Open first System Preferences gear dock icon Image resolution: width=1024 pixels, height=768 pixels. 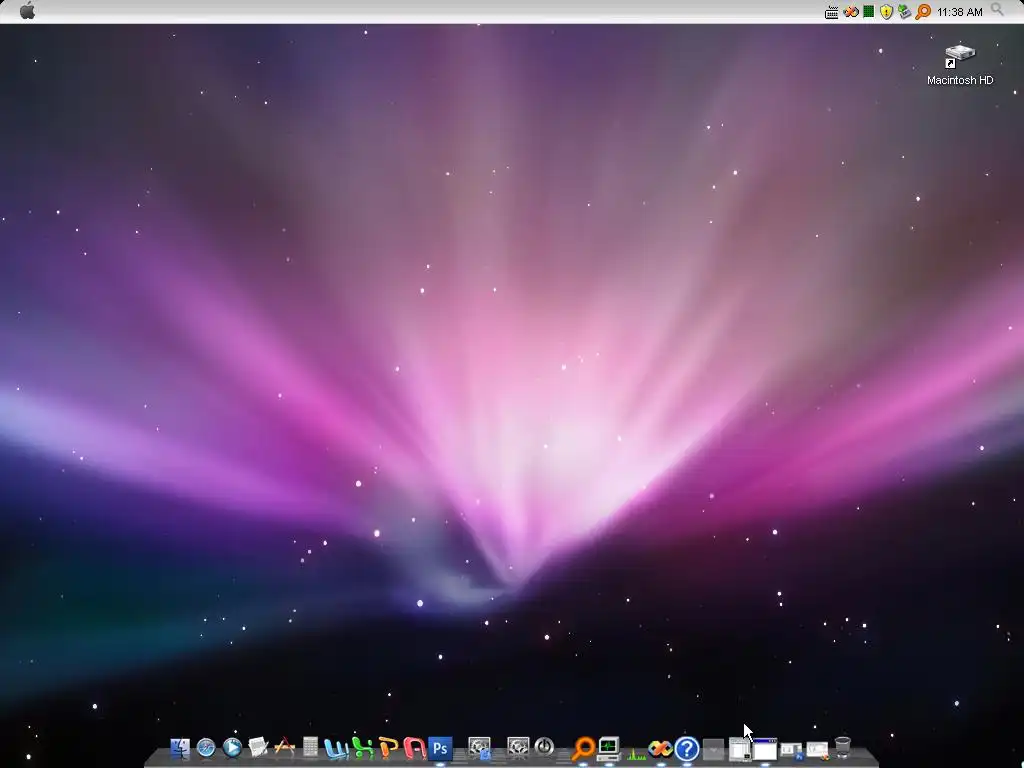coord(479,748)
